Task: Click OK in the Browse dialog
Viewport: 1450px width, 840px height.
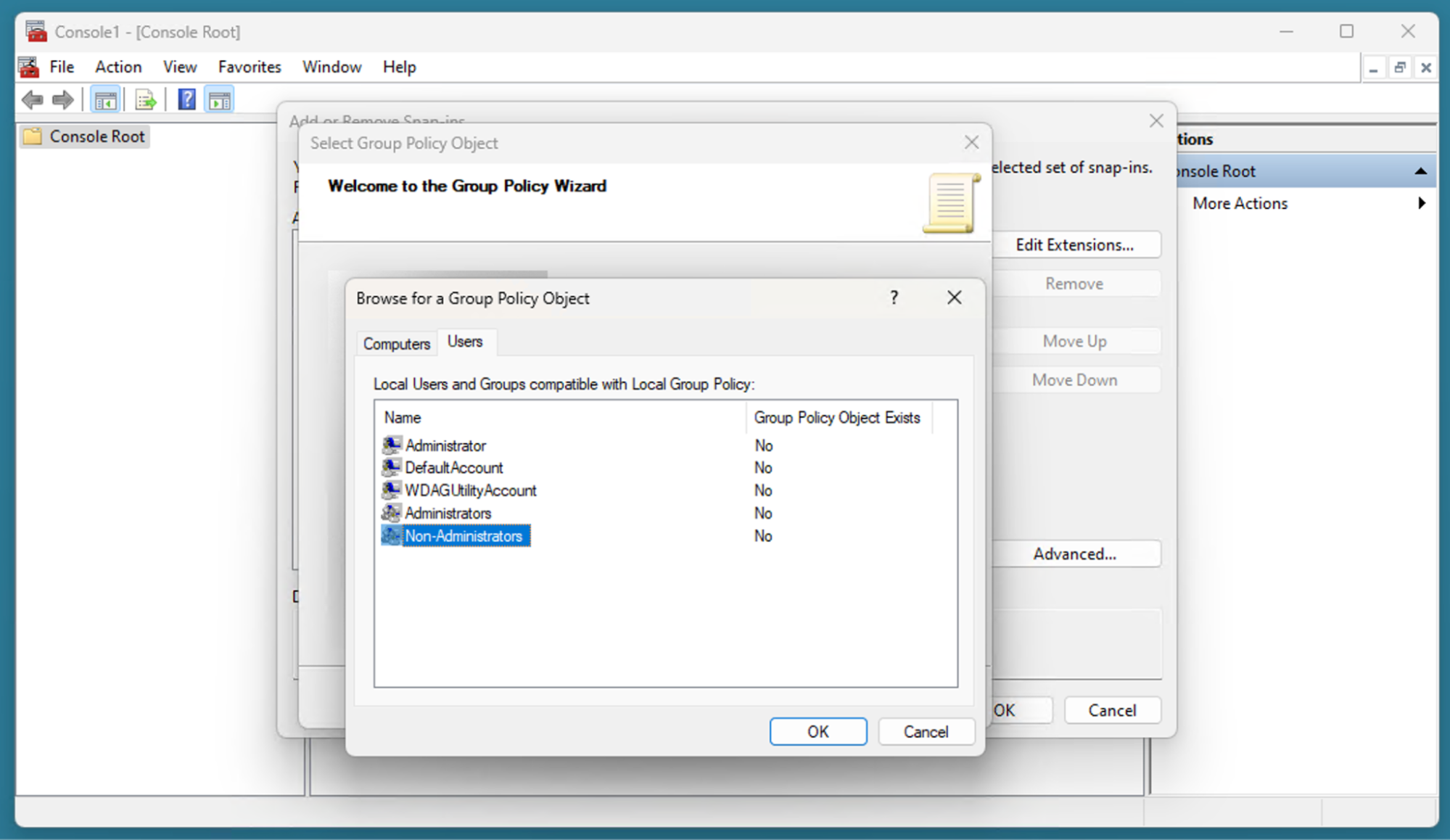Action: click(x=817, y=731)
